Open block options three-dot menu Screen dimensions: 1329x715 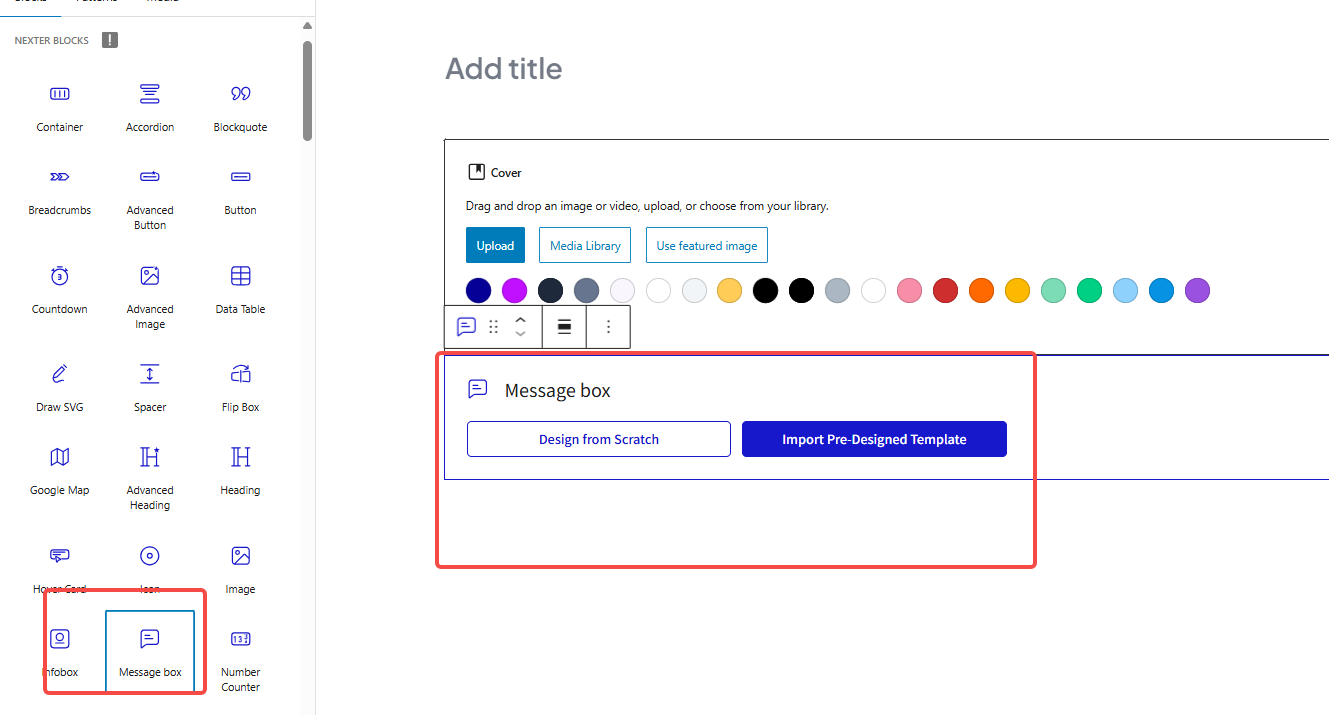point(608,327)
